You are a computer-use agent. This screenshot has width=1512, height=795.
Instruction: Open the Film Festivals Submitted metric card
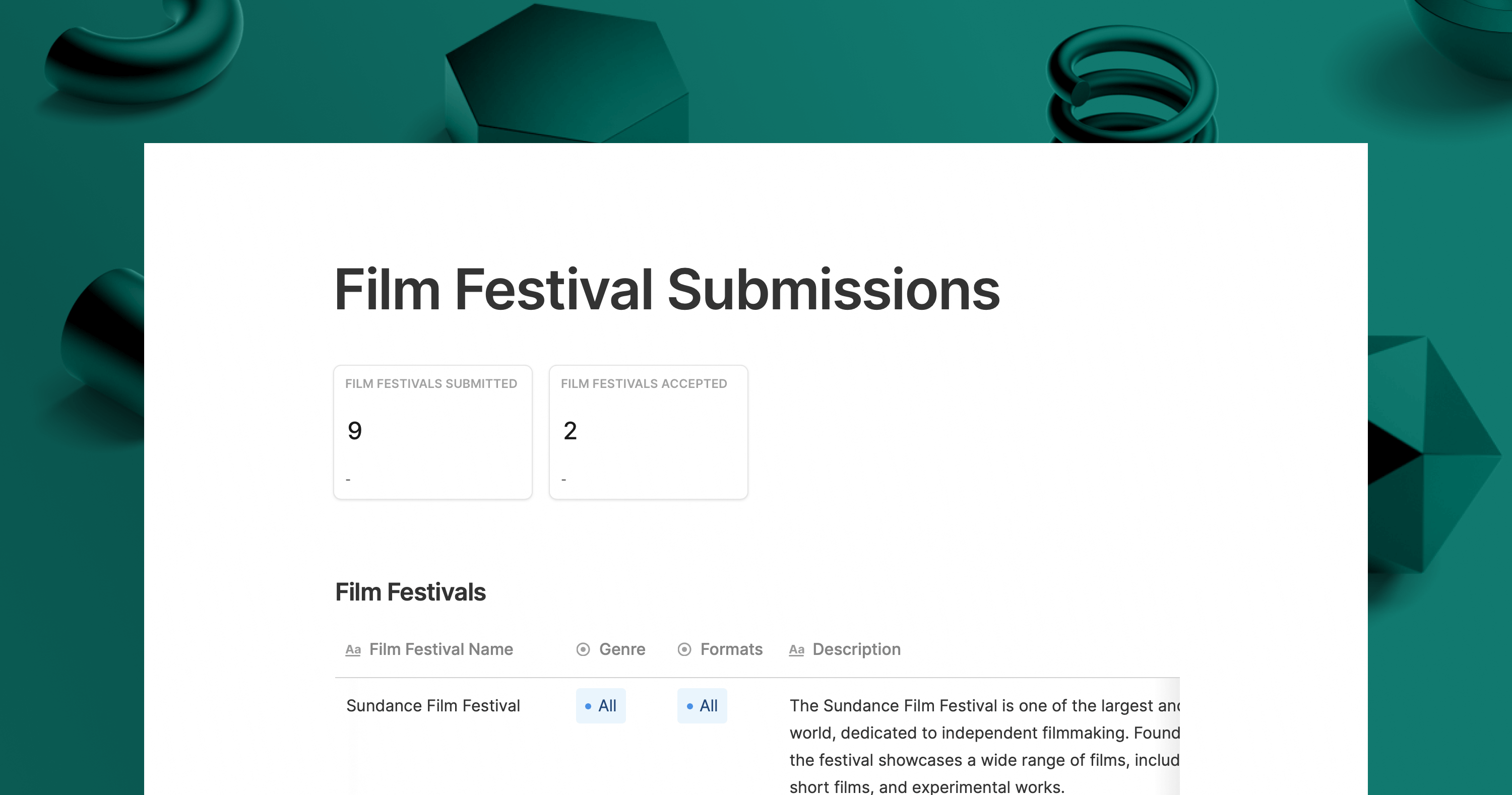(433, 431)
